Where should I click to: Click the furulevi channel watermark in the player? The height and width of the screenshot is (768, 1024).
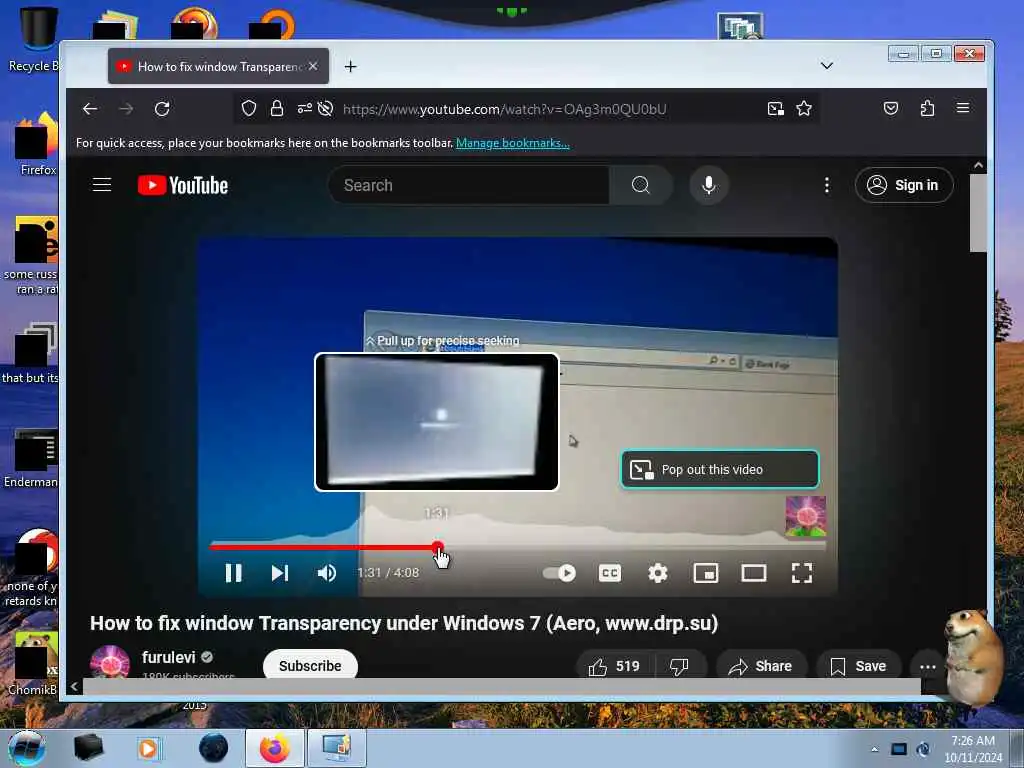coord(805,516)
